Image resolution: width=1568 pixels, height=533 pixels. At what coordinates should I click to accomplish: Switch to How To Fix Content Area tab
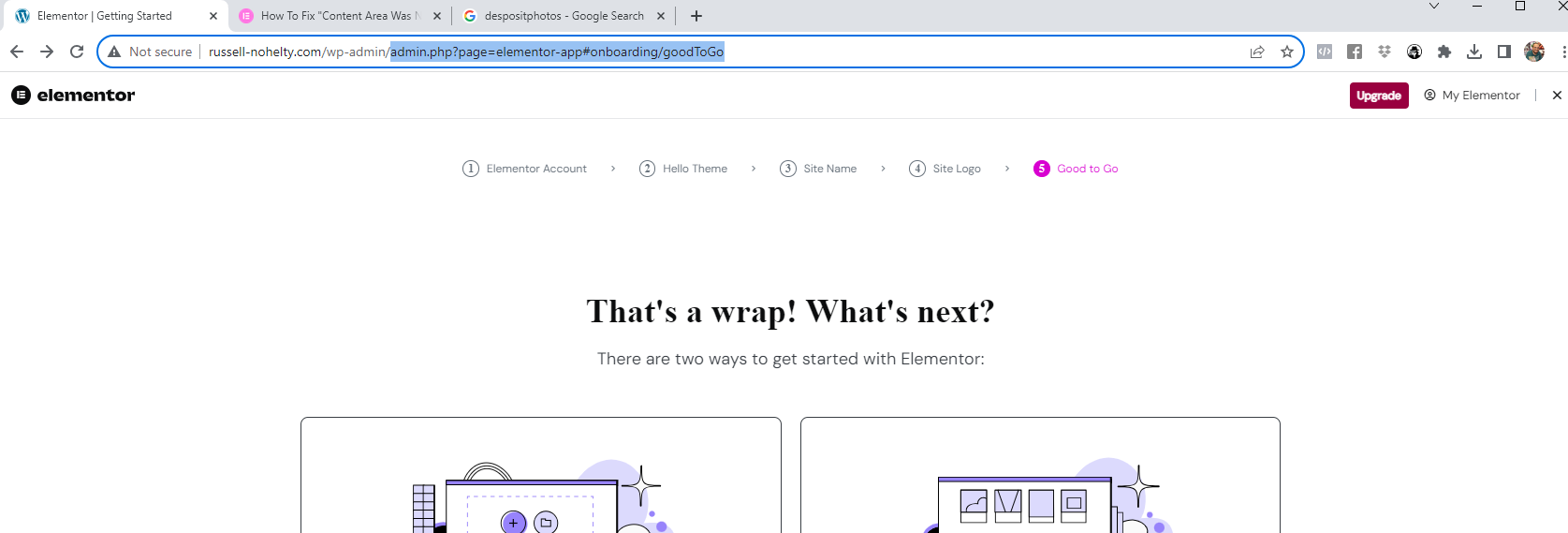[340, 16]
